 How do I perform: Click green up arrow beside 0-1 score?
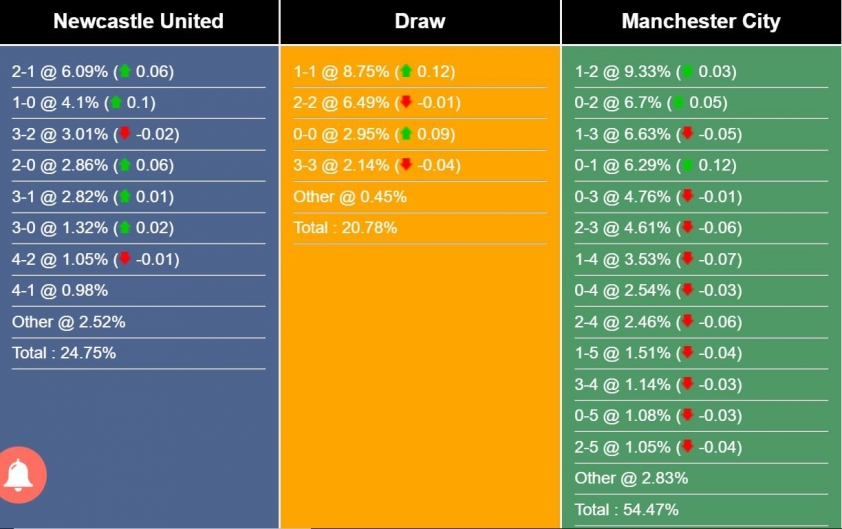click(x=687, y=165)
